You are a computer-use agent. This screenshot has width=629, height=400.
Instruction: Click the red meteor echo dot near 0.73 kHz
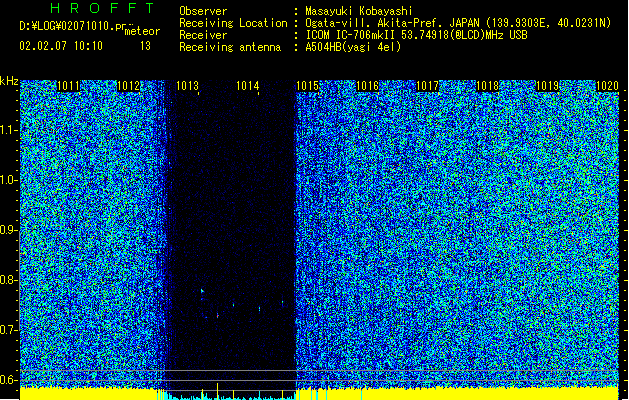point(218,316)
